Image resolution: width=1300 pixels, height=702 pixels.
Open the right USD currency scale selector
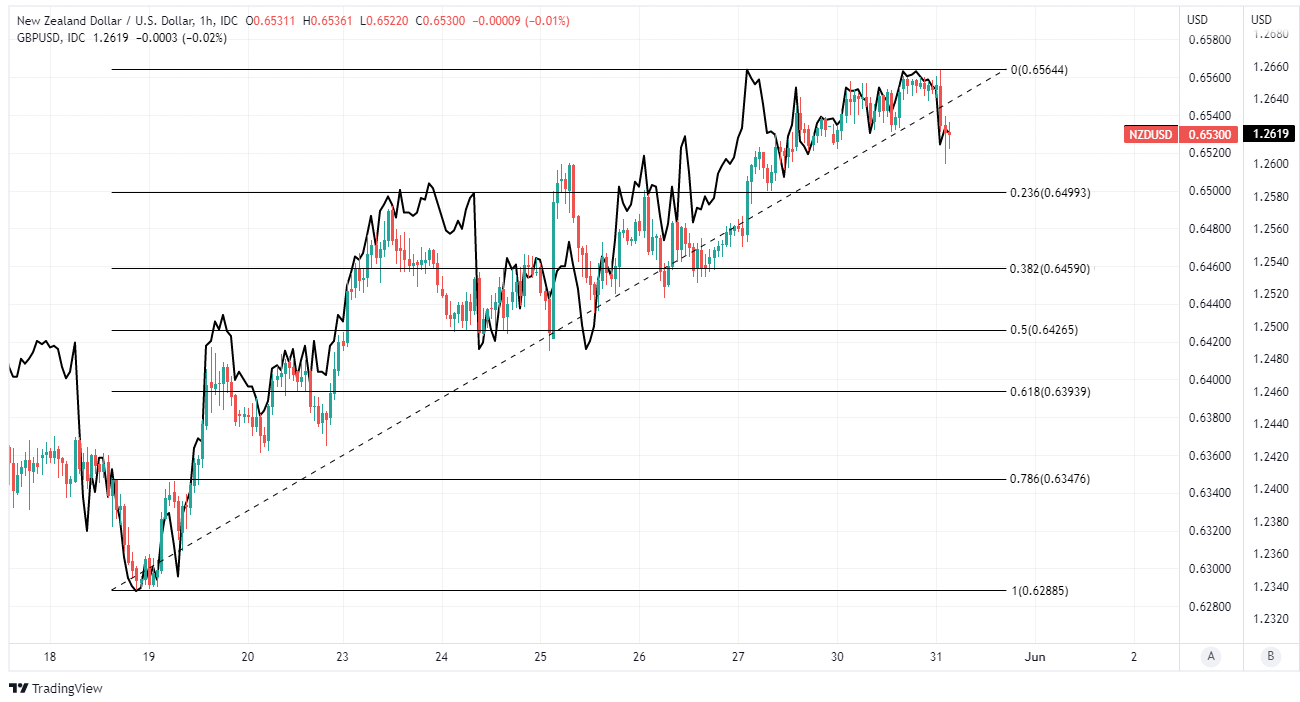[1262, 20]
